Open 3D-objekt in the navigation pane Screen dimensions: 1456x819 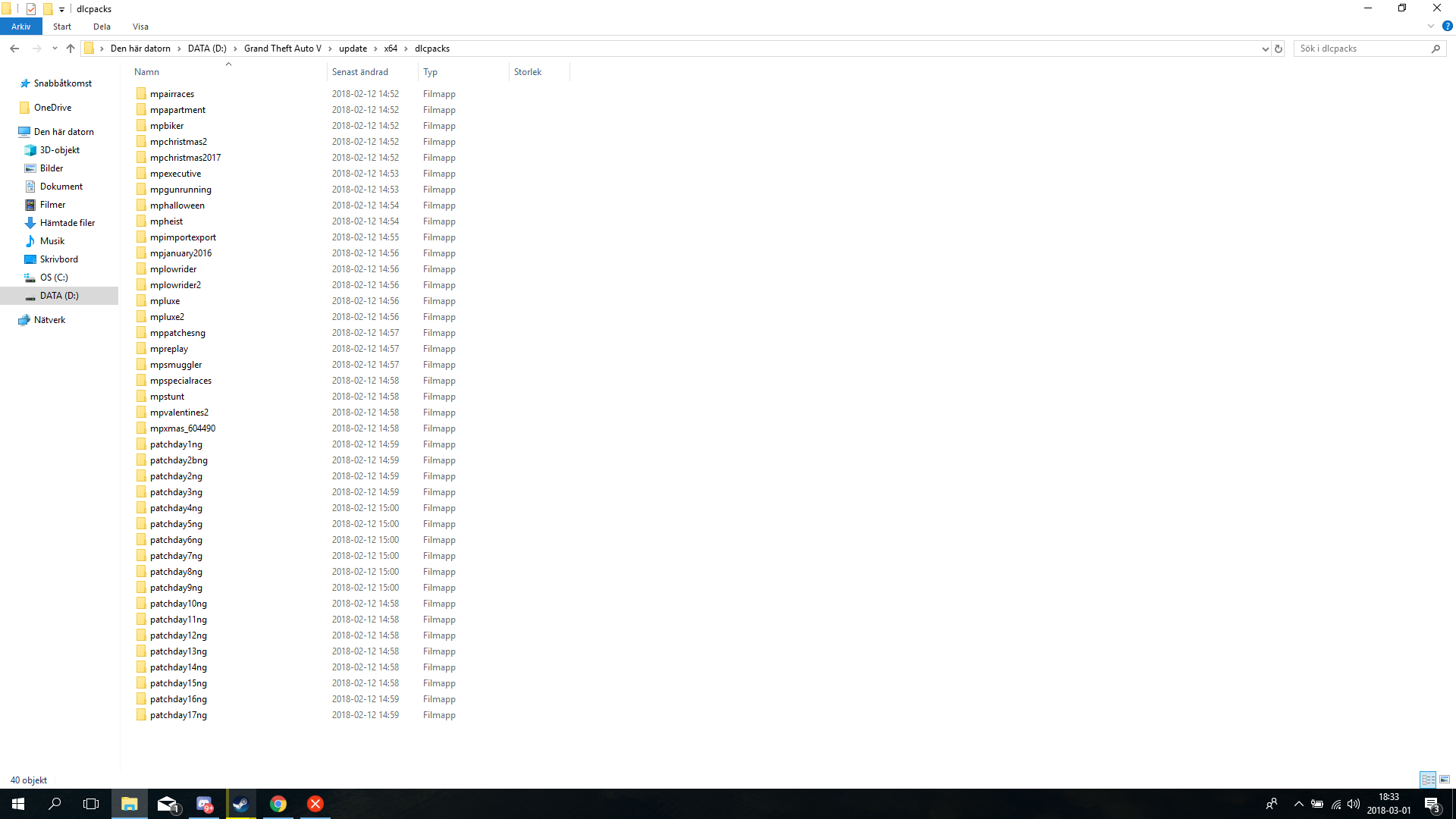(x=60, y=150)
